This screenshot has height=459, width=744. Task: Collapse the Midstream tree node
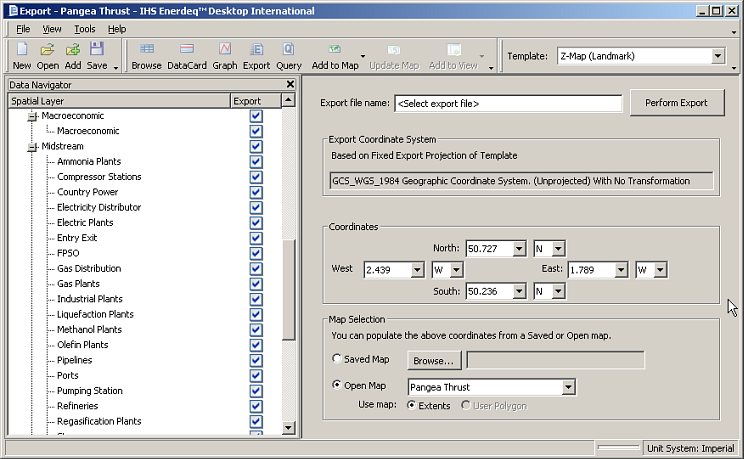32,147
